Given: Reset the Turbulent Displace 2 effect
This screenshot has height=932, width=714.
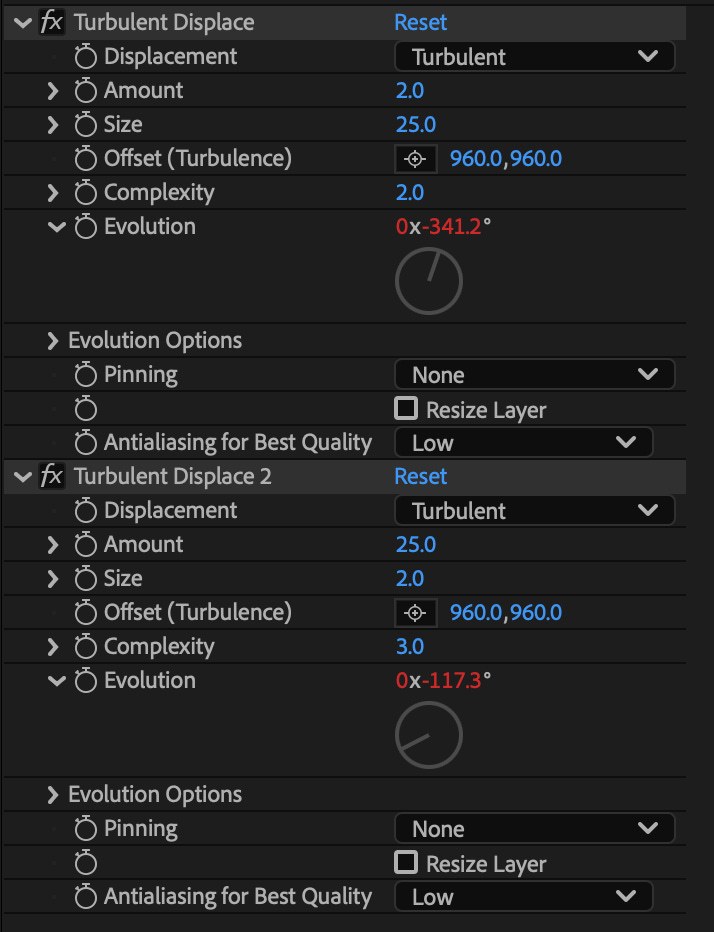Looking at the screenshot, I should (420, 477).
